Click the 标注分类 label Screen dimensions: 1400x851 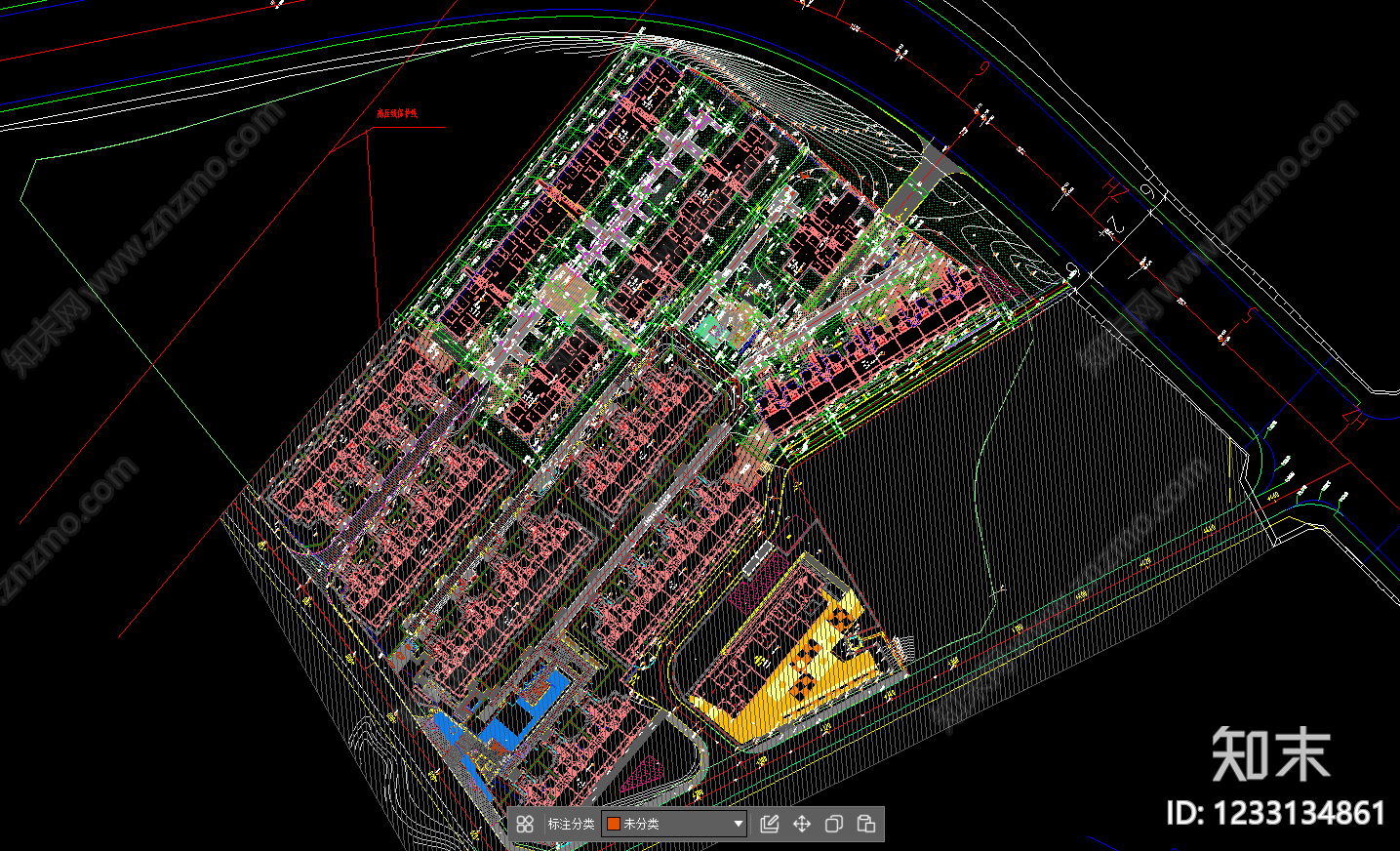pos(571,824)
